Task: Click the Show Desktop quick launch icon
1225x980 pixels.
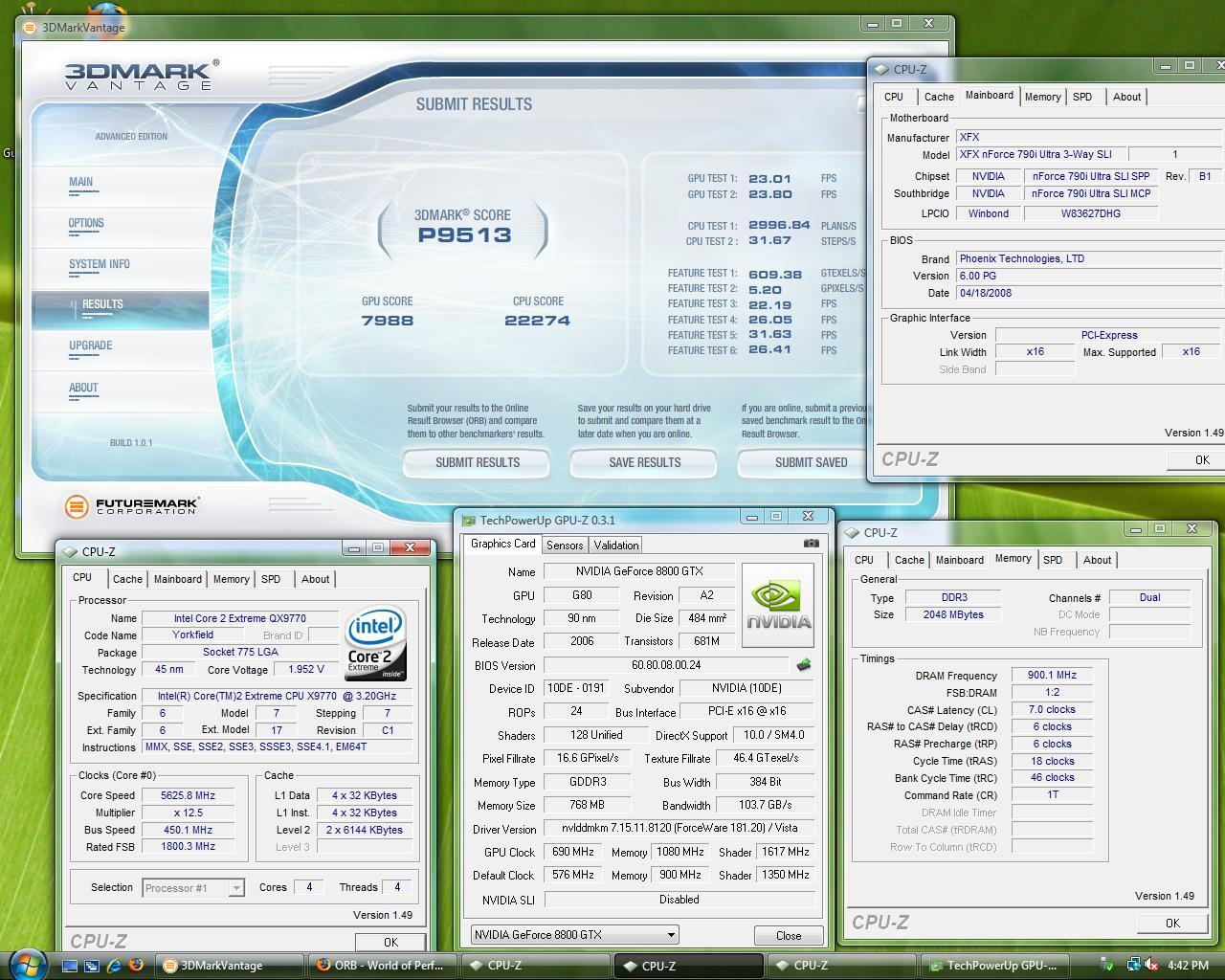Action: (70, 966)
